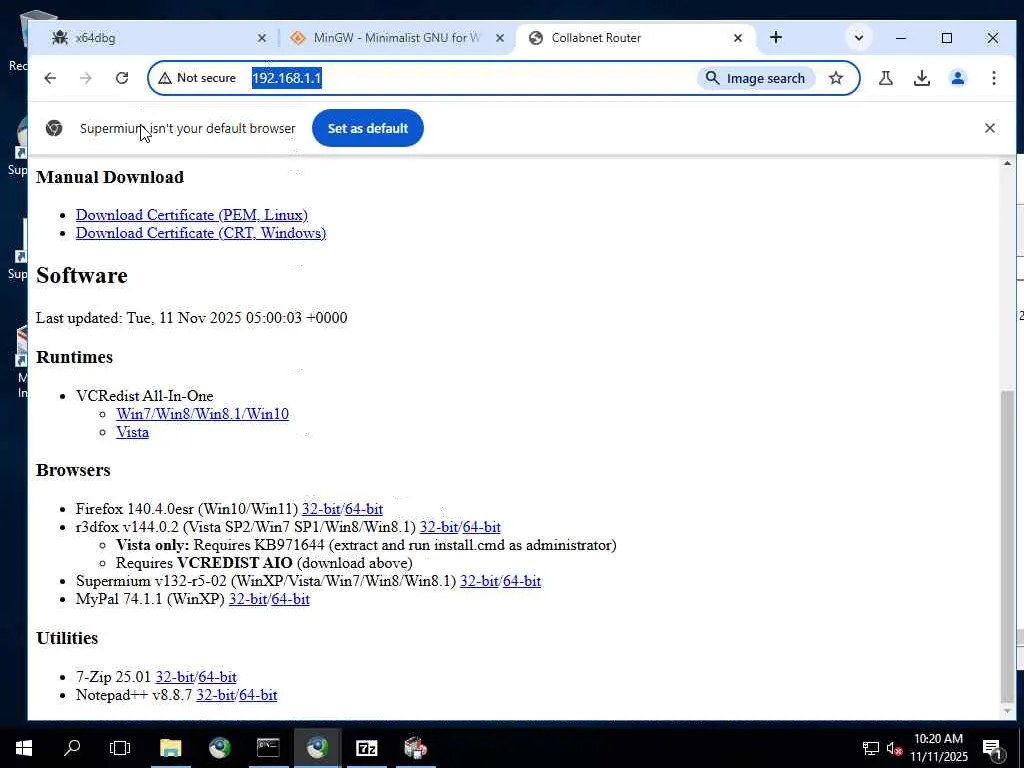Screen dimensions: 1024x768
Task: Reload the Collabnet Router page
Action: pos(122,78)
